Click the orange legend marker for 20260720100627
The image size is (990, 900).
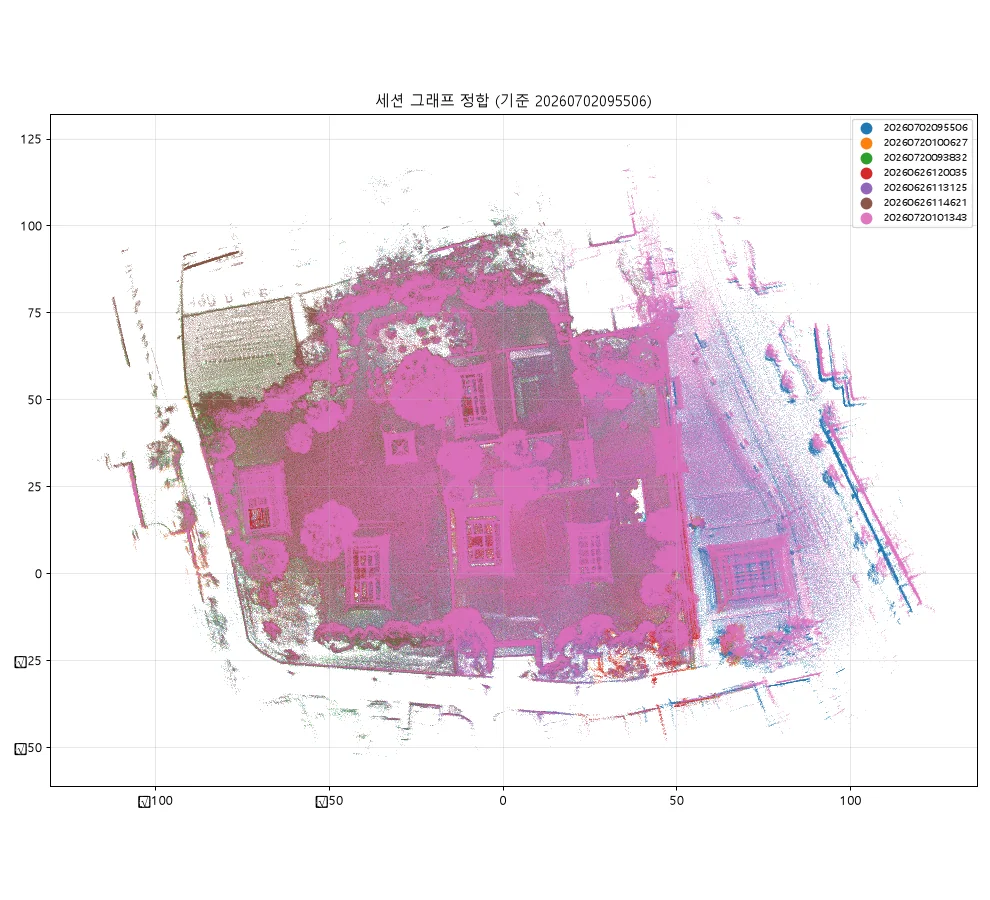click(866, 143)
